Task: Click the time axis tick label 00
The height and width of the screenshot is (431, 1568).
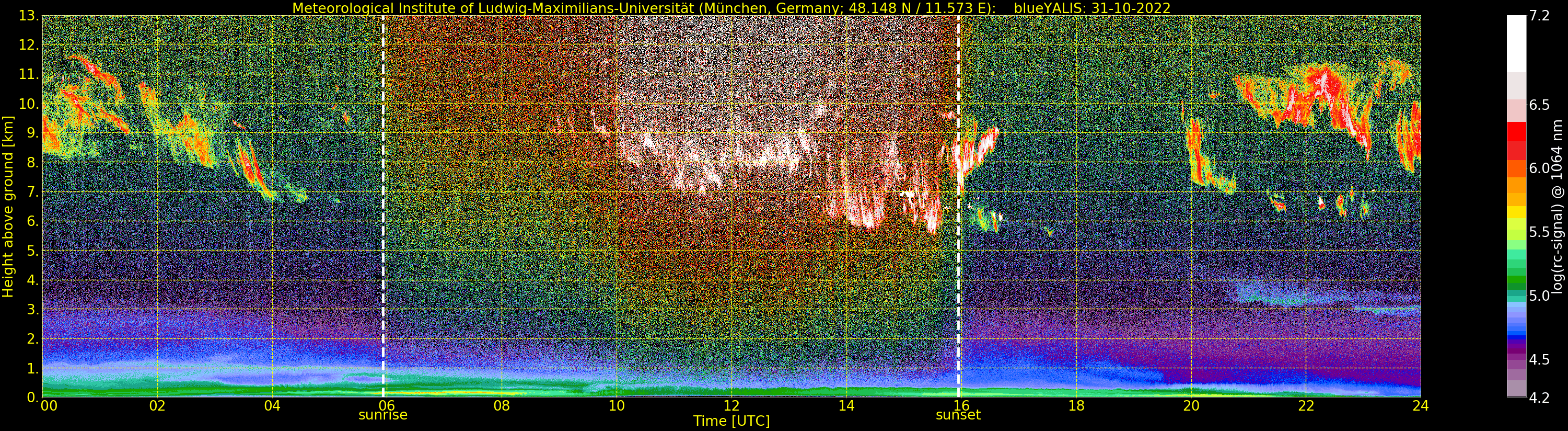Action: point(49,405)
